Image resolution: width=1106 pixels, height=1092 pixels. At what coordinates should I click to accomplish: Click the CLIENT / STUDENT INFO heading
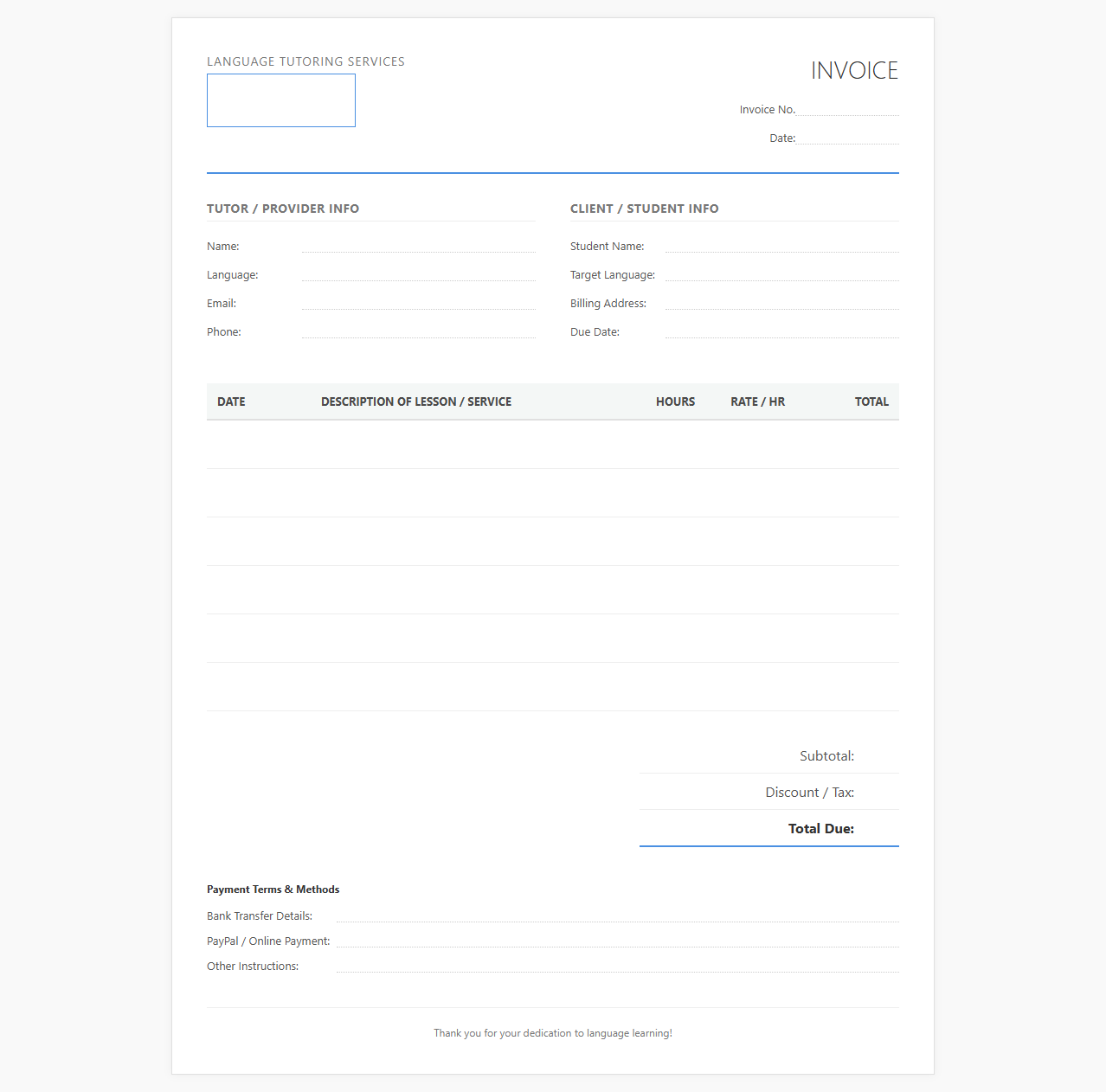coord(645,209)
